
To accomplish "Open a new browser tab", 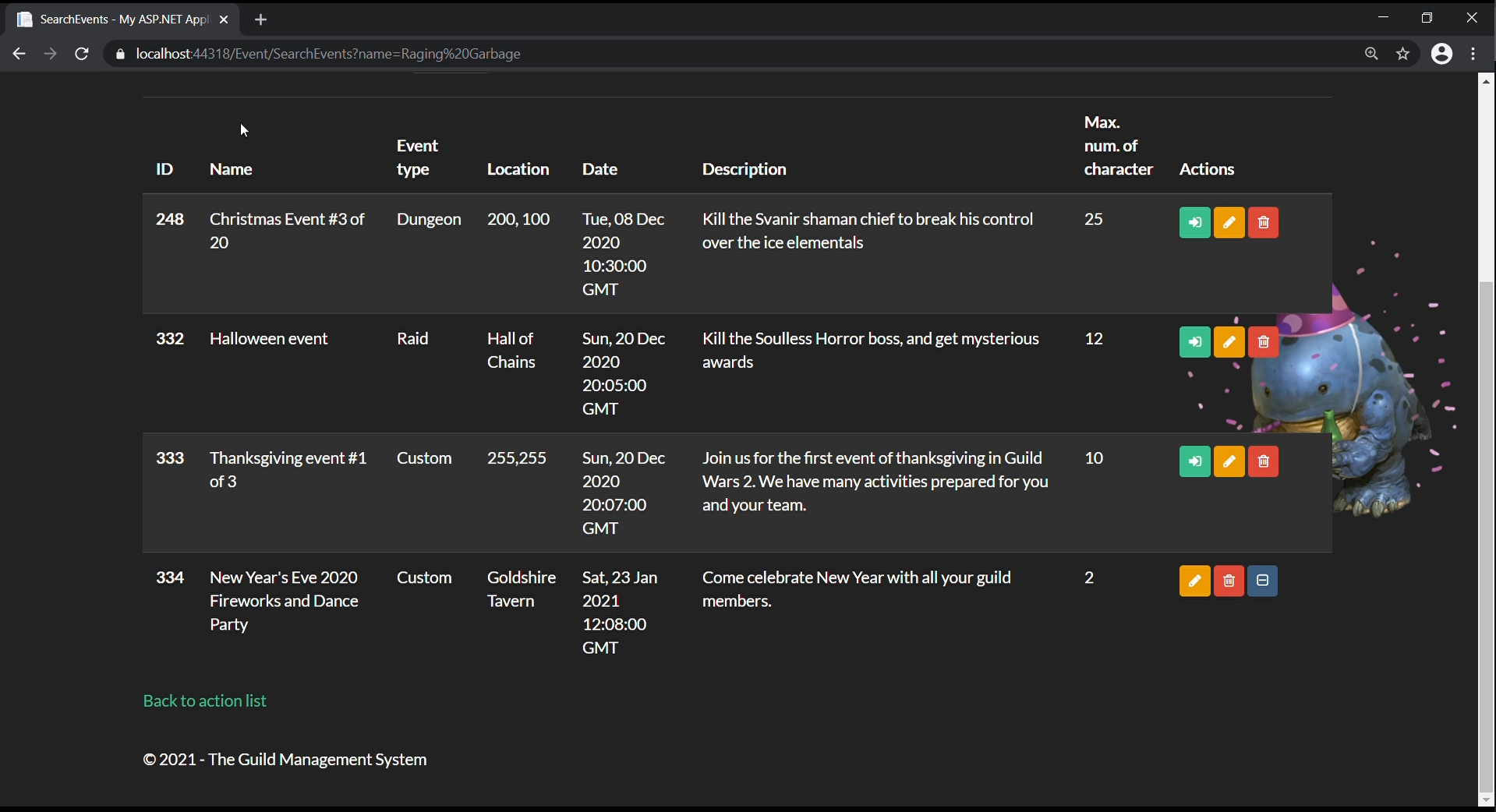I will (260, 19).
